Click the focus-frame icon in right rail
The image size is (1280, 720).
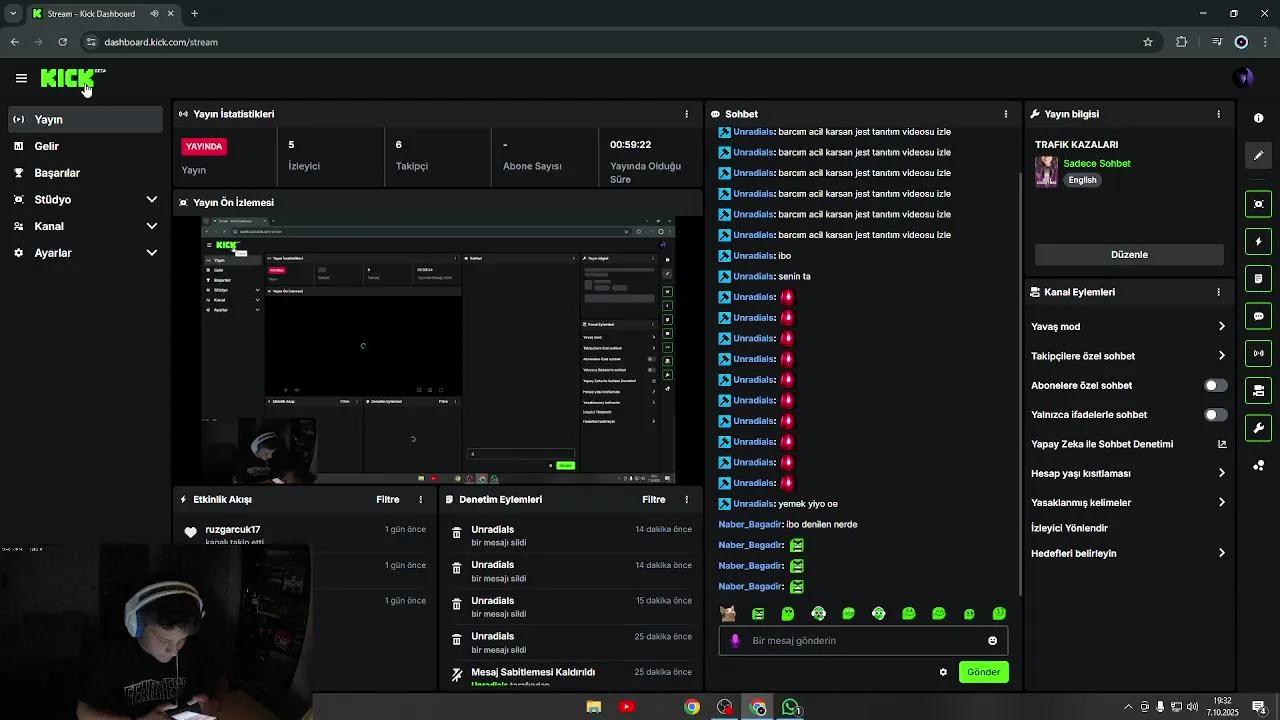click(x=1258, y=204)
